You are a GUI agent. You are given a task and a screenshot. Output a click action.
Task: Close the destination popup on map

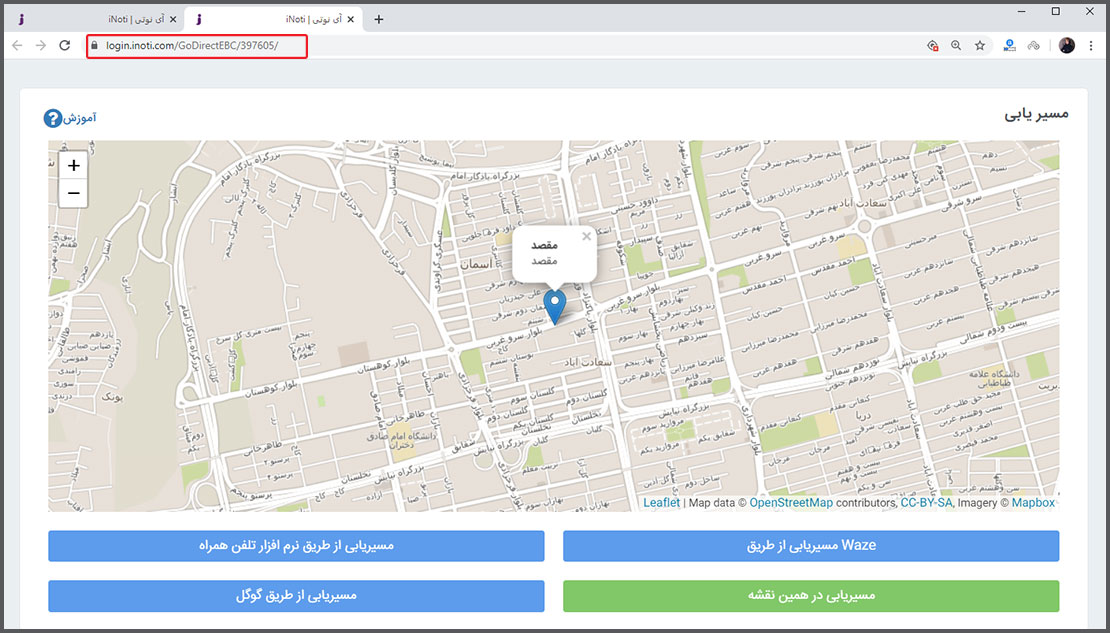(586, 237)
